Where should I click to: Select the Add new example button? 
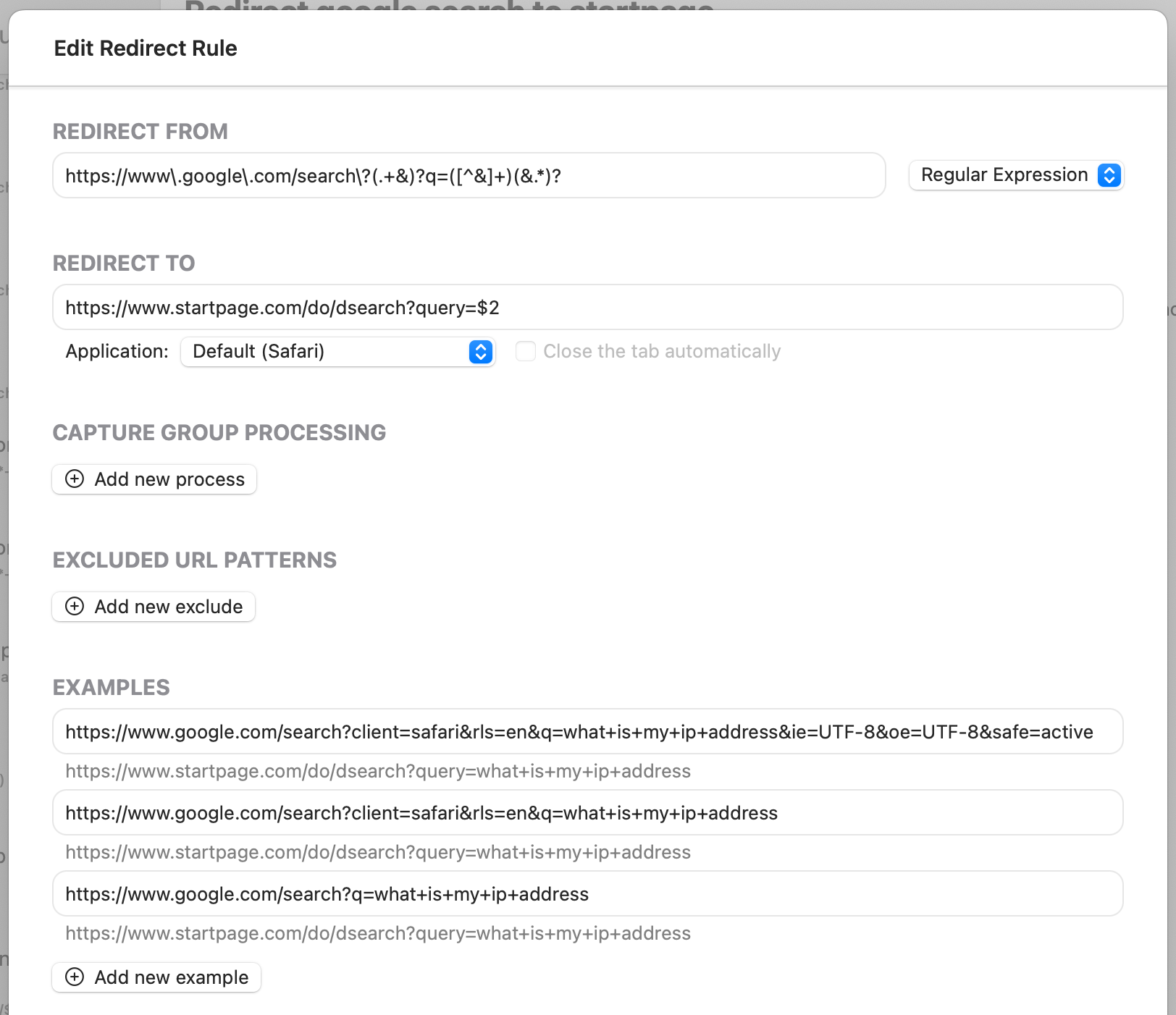click(156, 977)
